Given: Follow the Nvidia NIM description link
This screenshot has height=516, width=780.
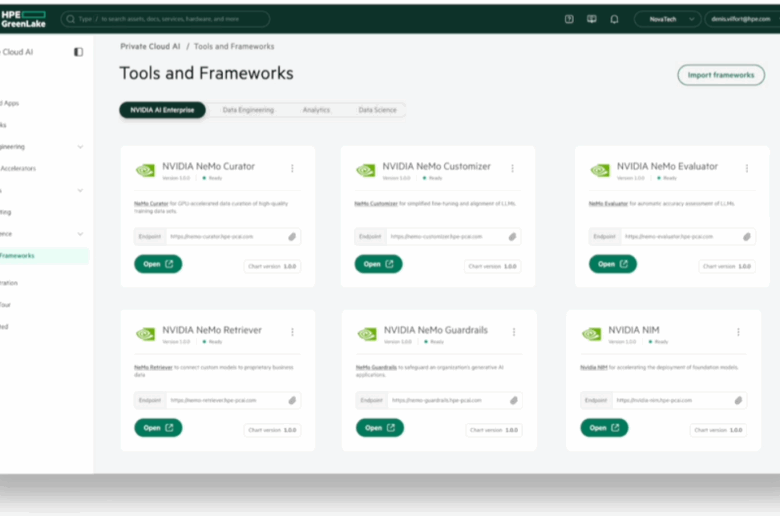Looking at the screenshot, I should (x=594, y=367).
